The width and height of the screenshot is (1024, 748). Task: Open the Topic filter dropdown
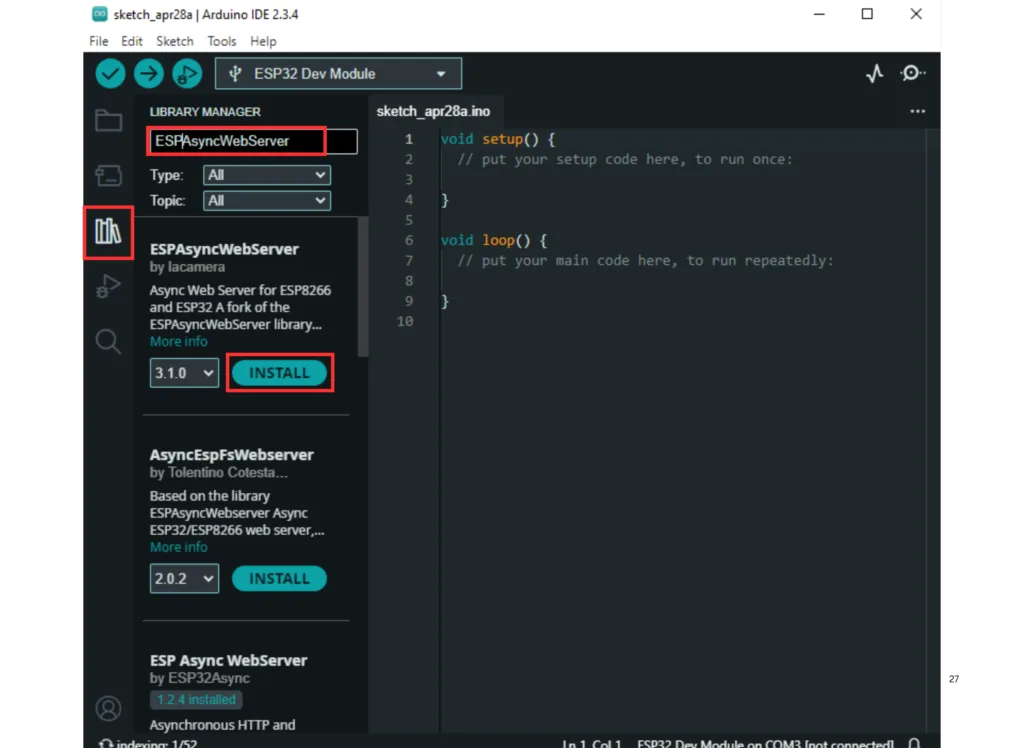(266, 201)
